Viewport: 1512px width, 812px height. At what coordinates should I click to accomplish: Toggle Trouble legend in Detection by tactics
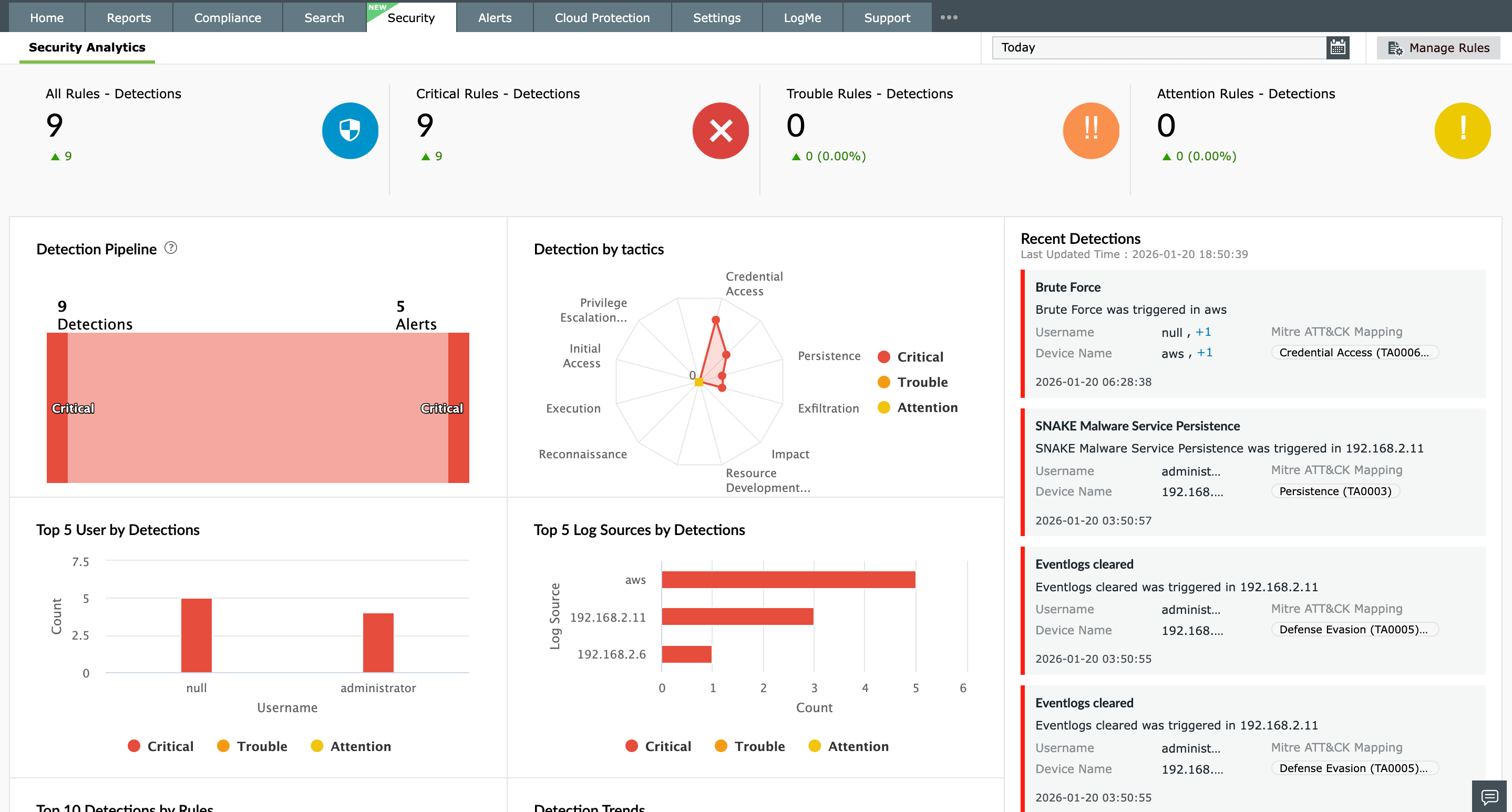[x=913, y=382]
